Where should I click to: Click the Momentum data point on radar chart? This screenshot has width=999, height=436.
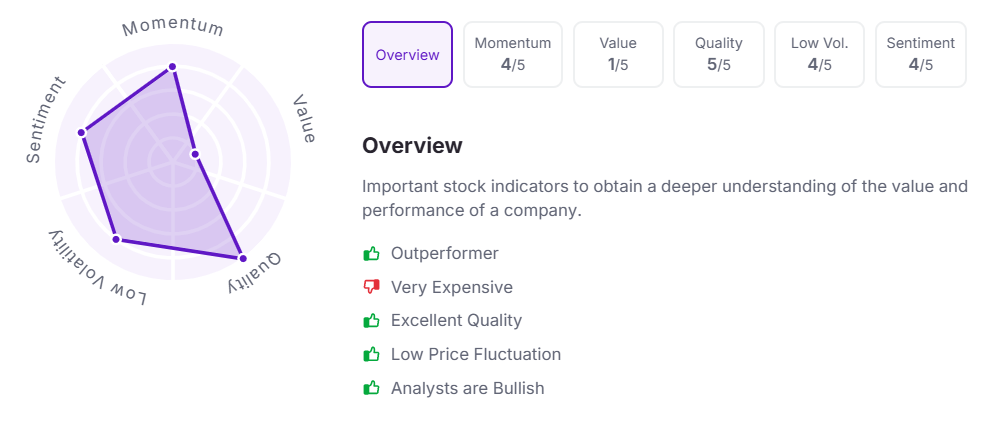point(172,67)
